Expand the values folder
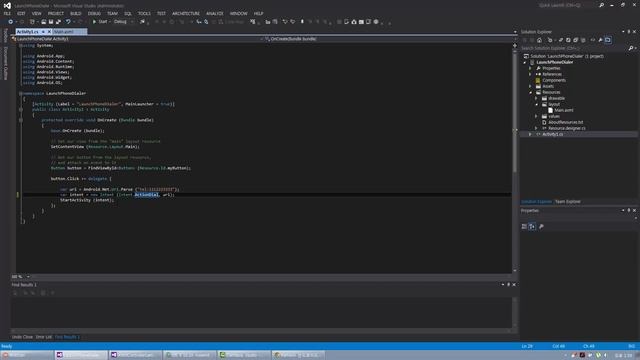This screenshot has width=640, height=360. click(536, 116)
